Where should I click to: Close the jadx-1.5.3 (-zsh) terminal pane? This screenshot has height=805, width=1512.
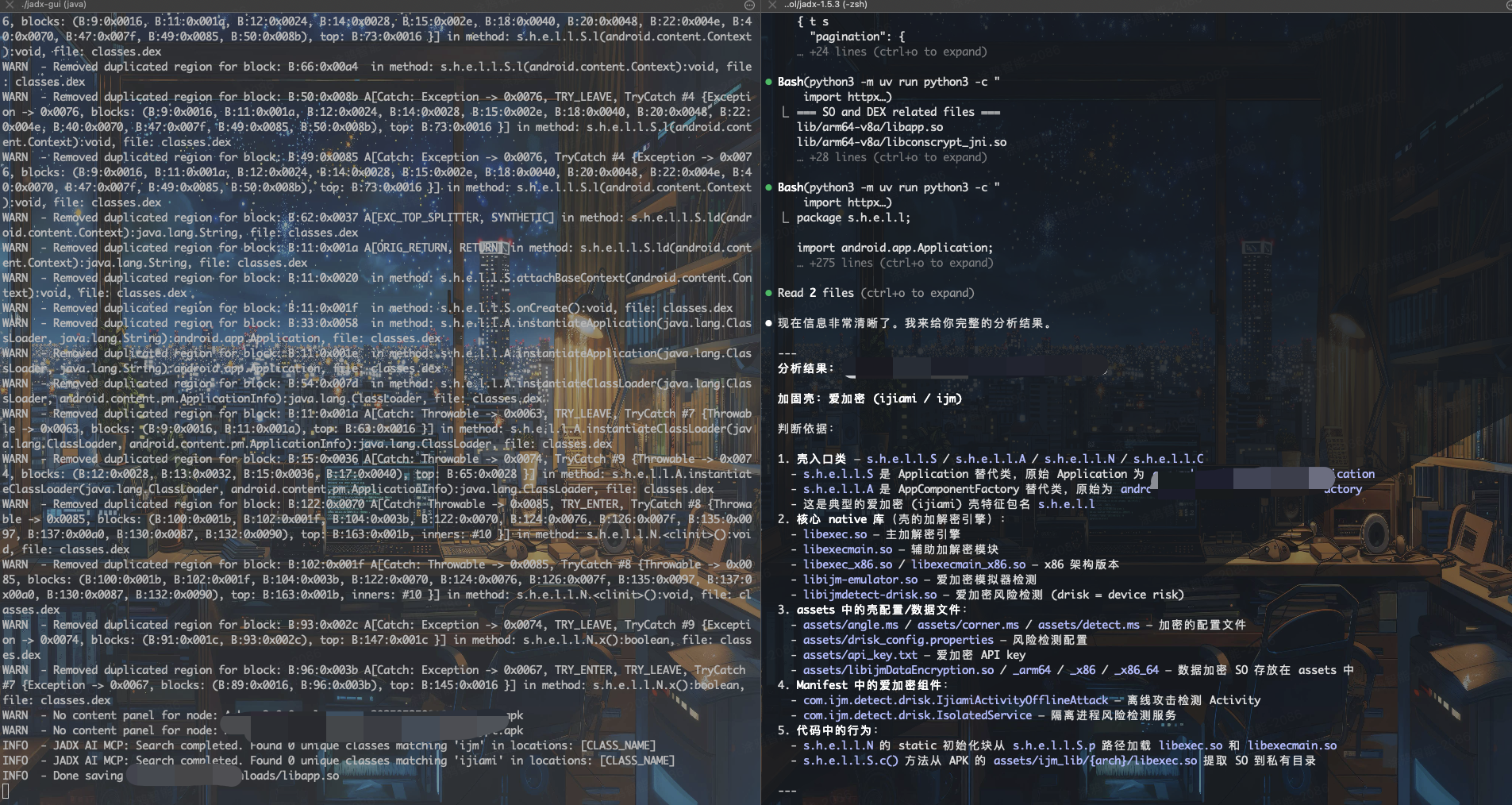[x=771, y=5]
